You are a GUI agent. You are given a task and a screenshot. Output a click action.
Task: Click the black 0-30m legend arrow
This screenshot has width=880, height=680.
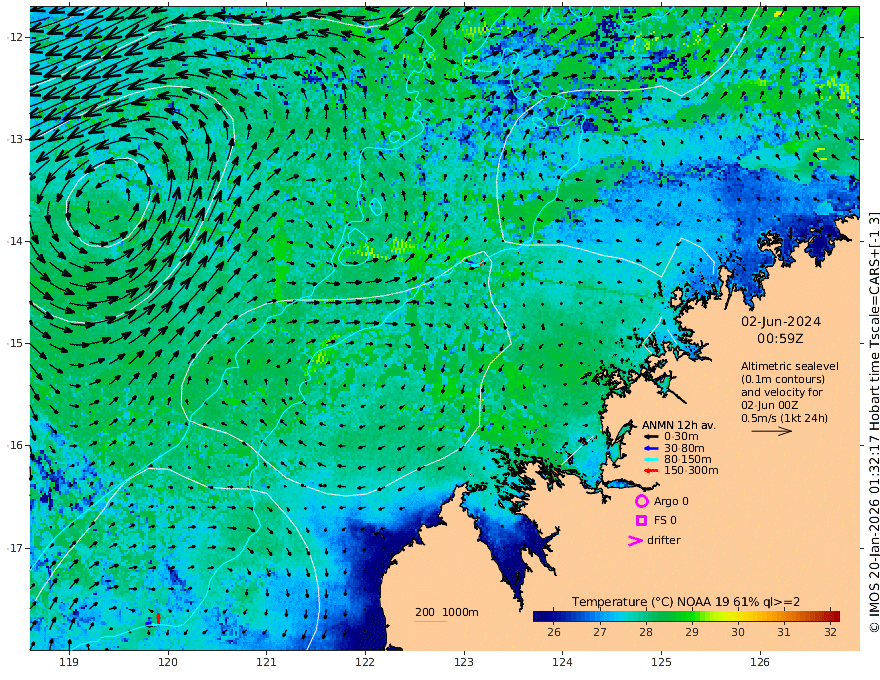(650, 437)
